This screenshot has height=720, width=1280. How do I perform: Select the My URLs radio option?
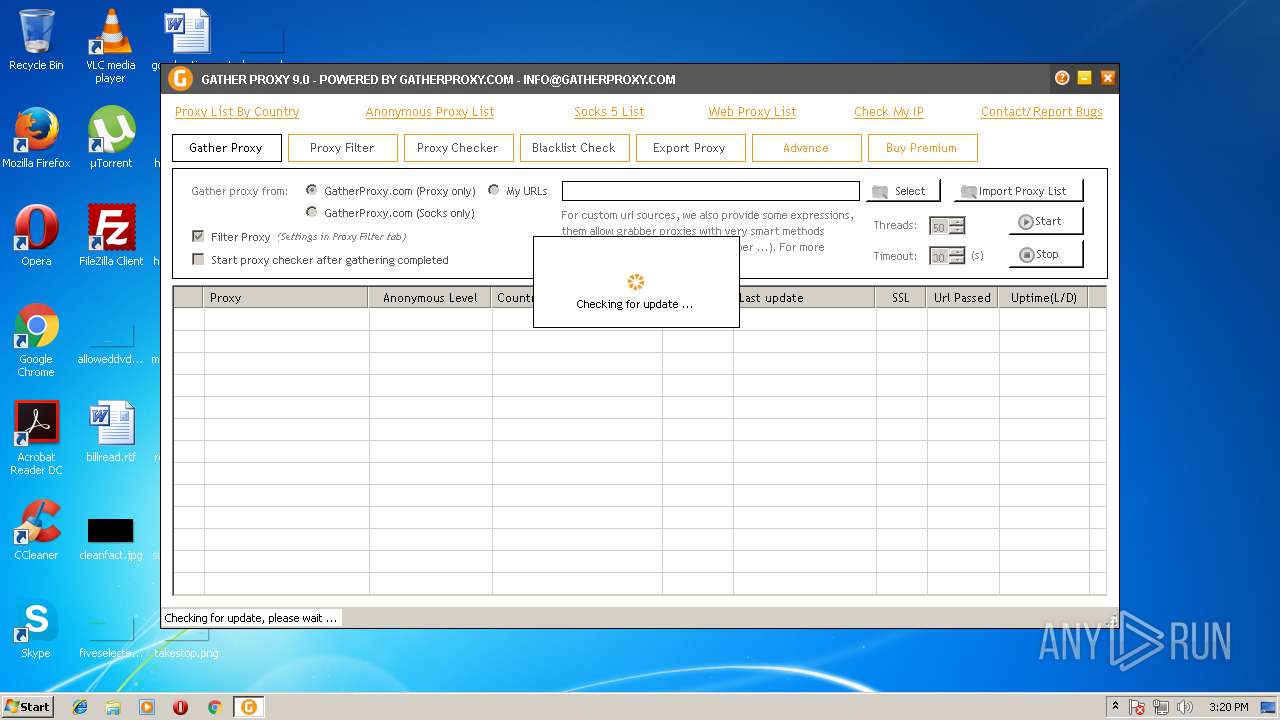[x=494, y=190]
